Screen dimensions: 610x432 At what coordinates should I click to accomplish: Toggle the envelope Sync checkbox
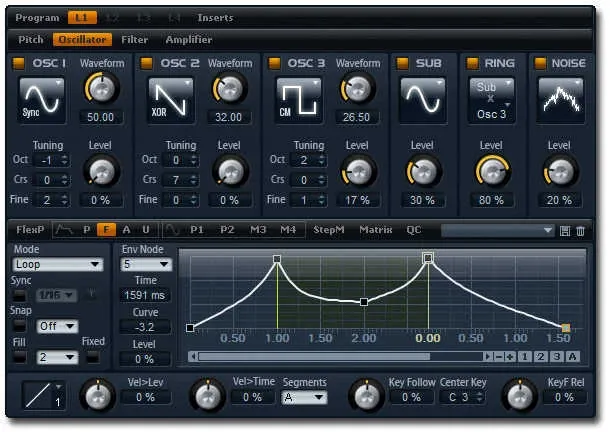[x=20, y=295]
